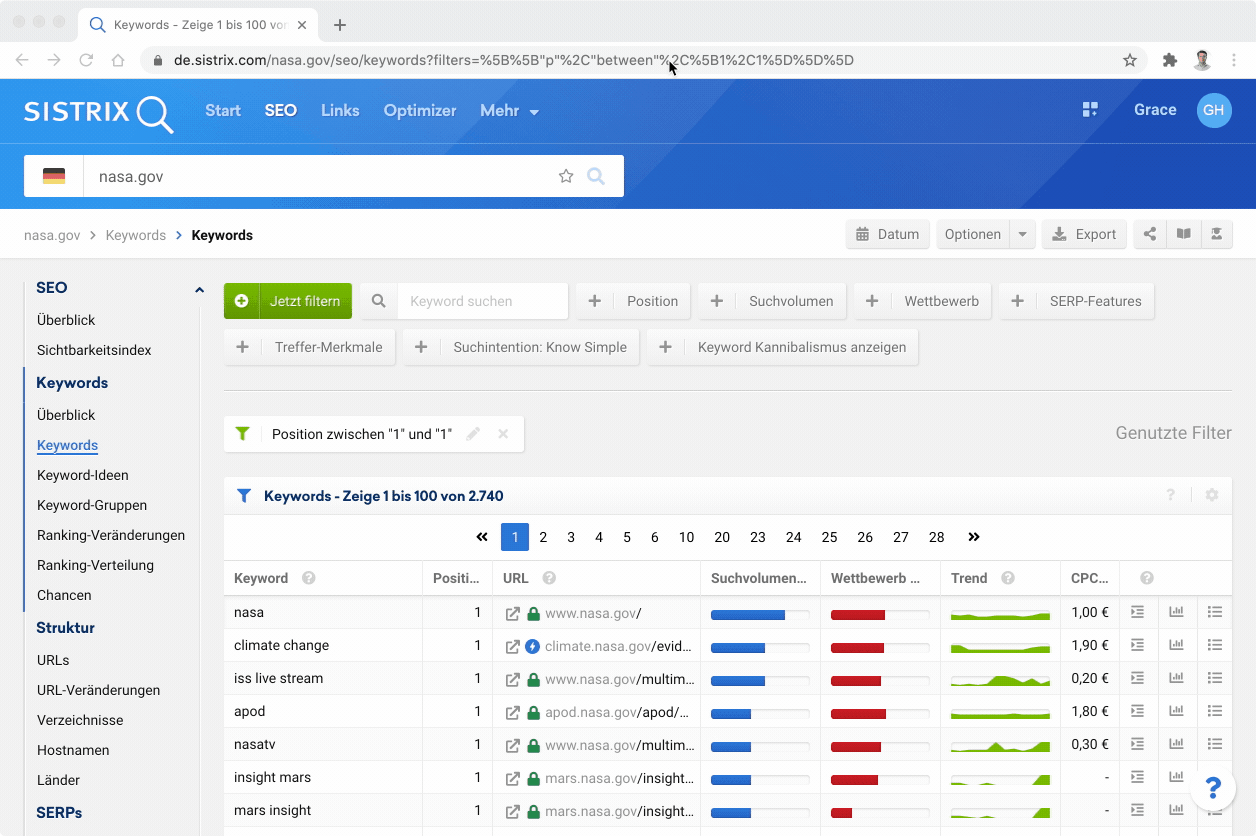Open Ranking-Veränderungen in the sidebar
This screenshot has width=1256, height=836.
click(110, 535)
